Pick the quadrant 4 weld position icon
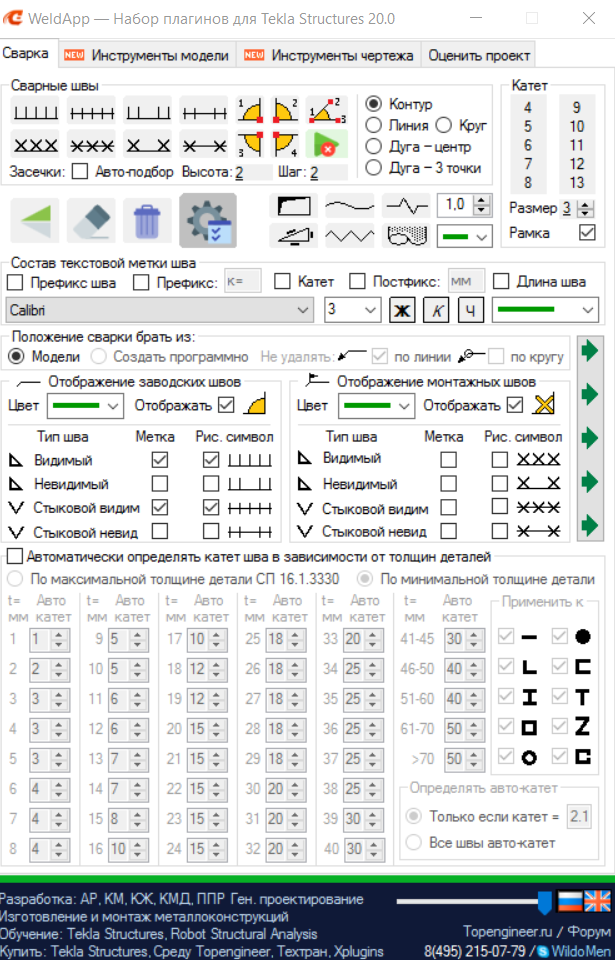Viewport: 615px width, 960px height. (x=285, y=144)
